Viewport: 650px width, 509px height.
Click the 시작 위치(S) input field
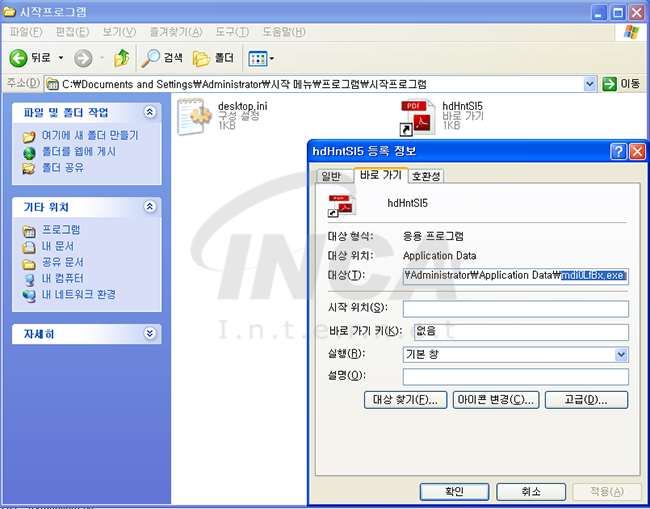516,309
